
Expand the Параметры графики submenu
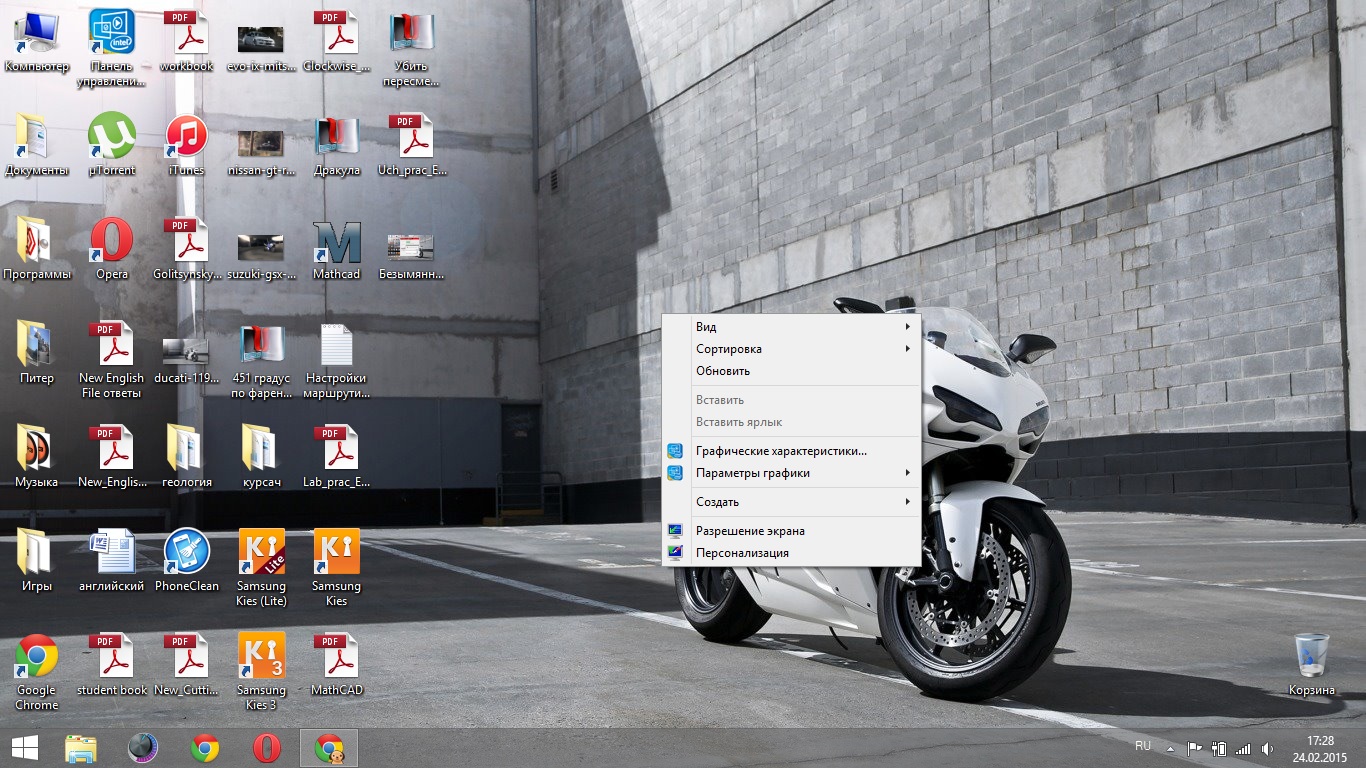(791, 473)
